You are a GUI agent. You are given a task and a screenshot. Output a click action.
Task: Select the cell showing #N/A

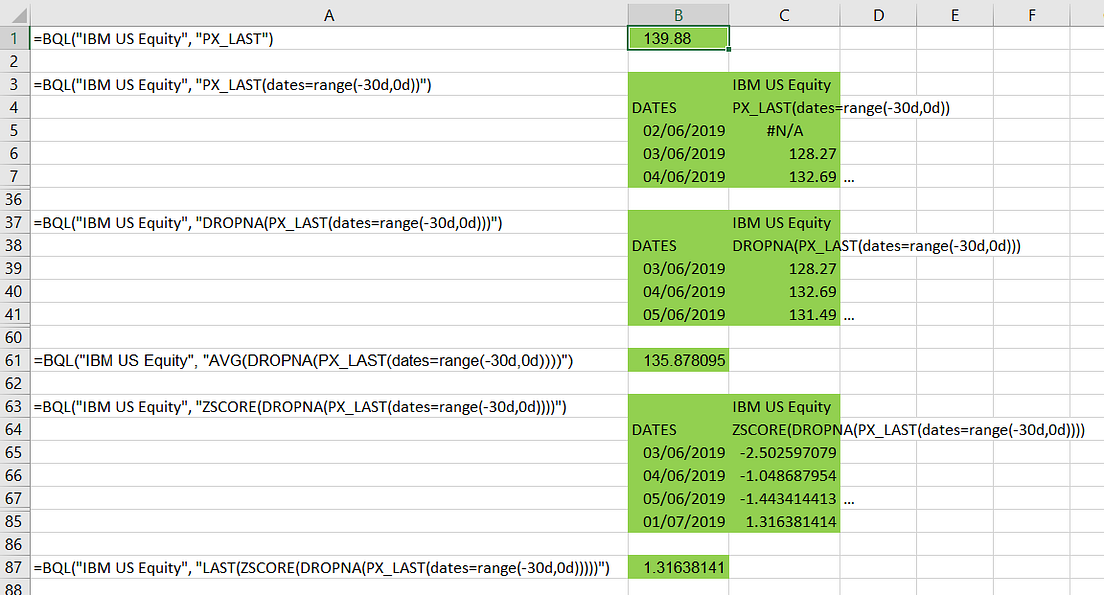coord(784,130)
